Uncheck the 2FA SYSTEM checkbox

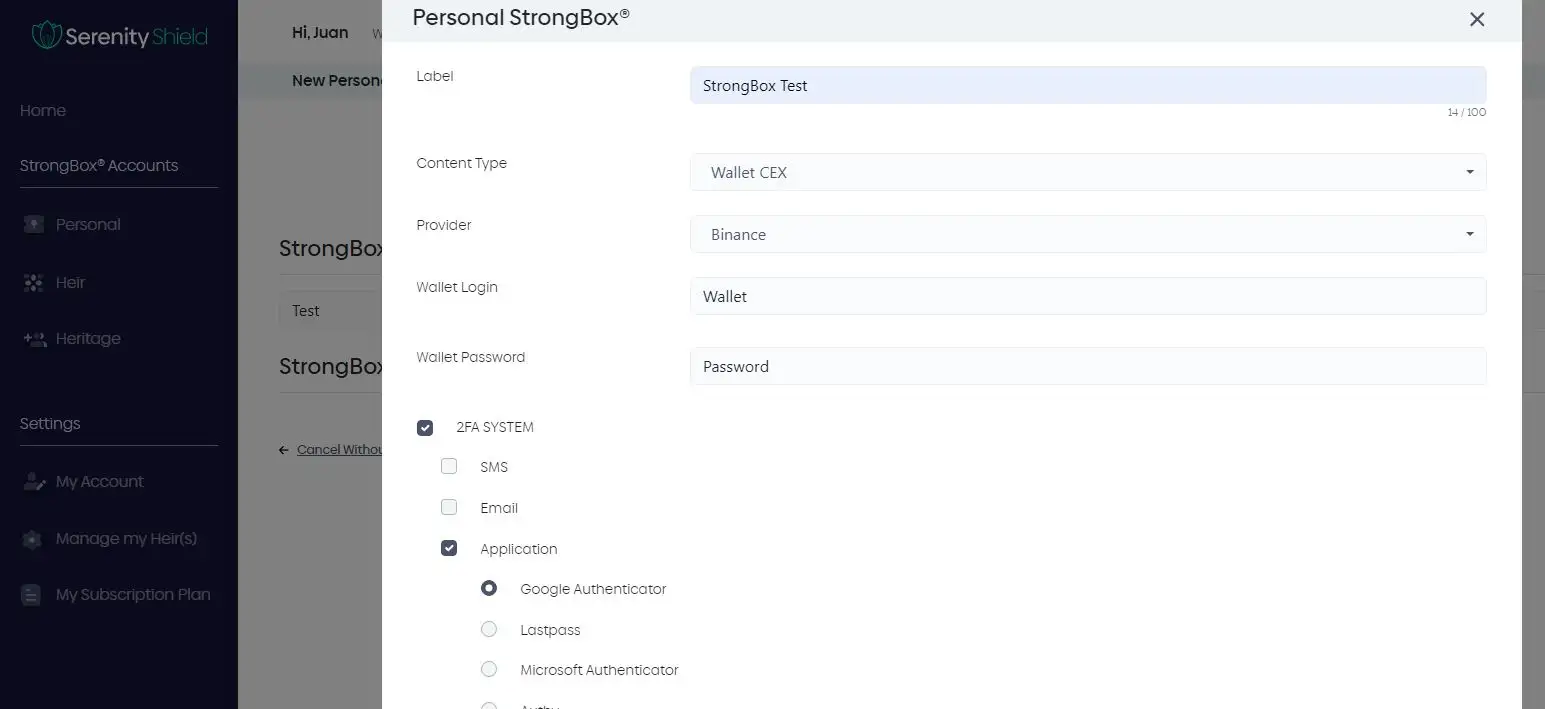tap(425, 428)
